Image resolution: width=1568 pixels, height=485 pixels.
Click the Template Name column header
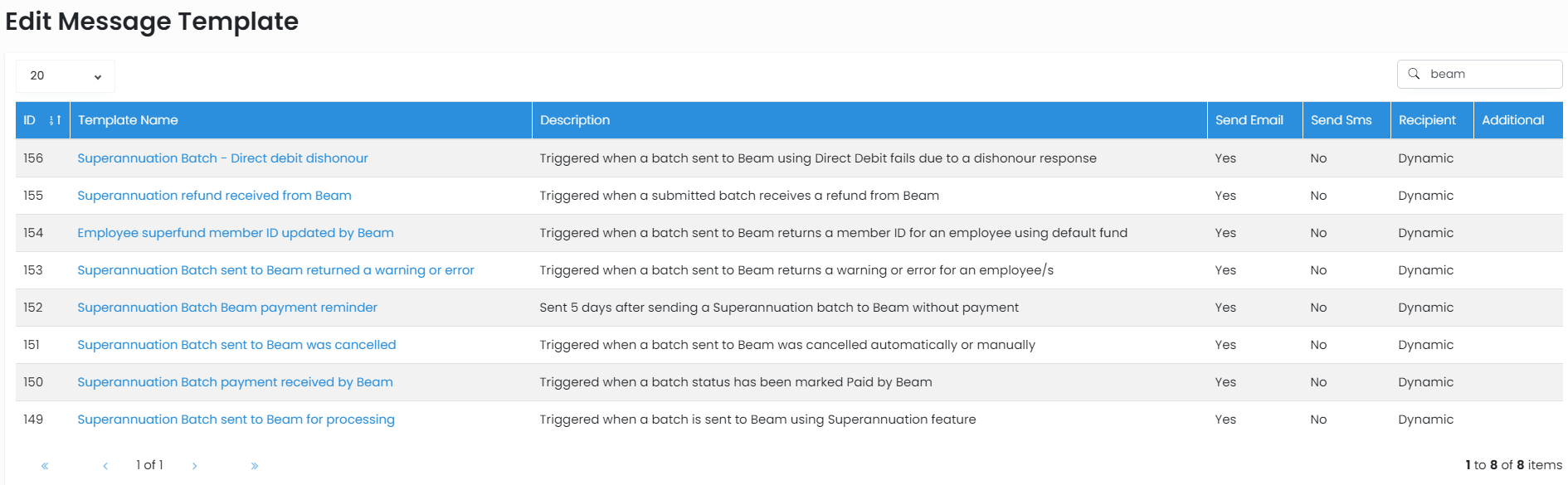coord(128,120)
